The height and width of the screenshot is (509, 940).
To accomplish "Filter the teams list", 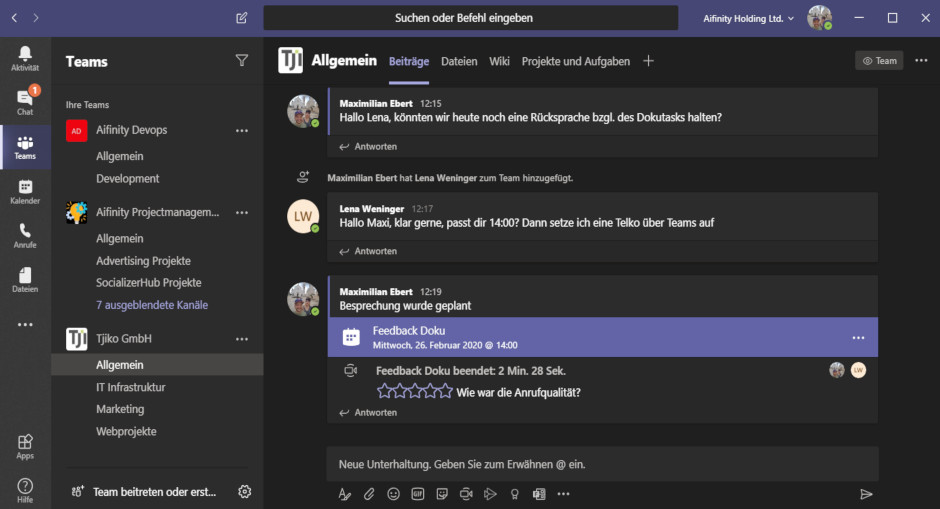I will tap(242, 61).
